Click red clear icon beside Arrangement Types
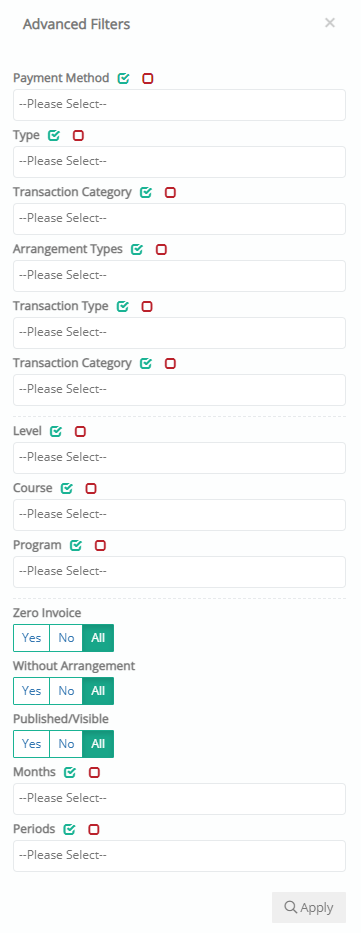This screenshot has width=361, height=933. 161,249
